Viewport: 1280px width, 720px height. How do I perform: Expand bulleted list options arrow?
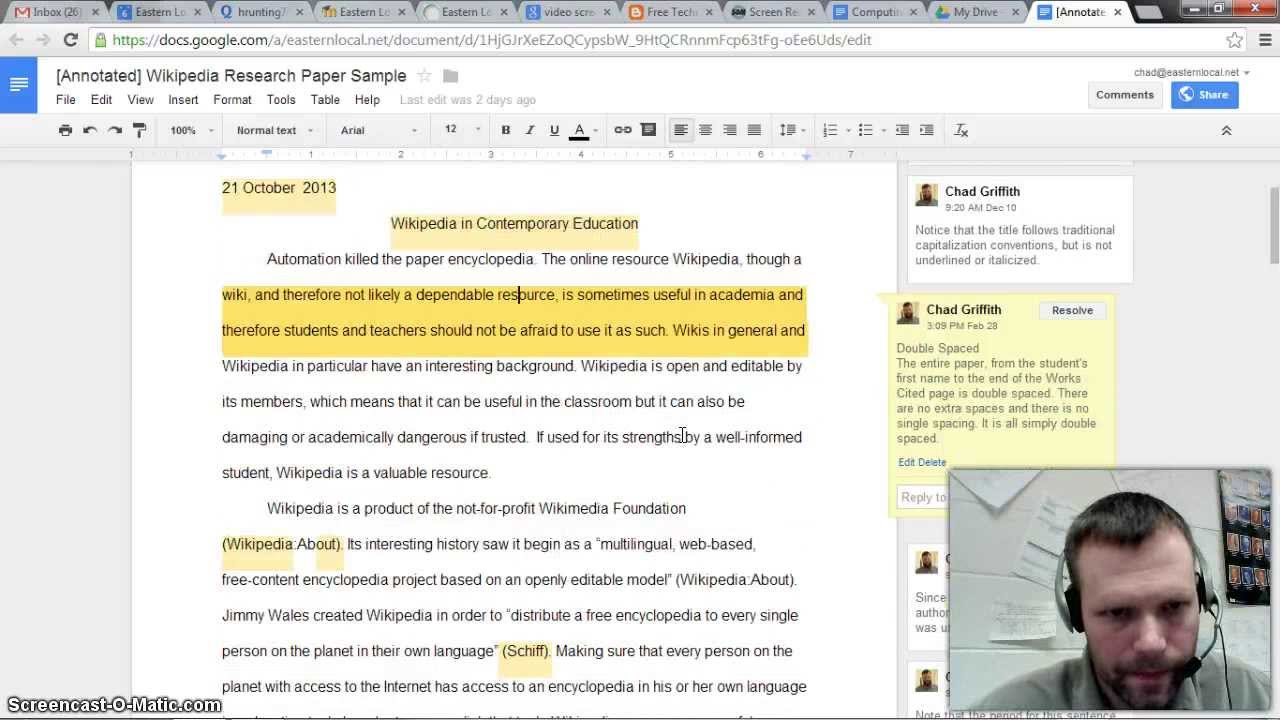coord(883,130)
